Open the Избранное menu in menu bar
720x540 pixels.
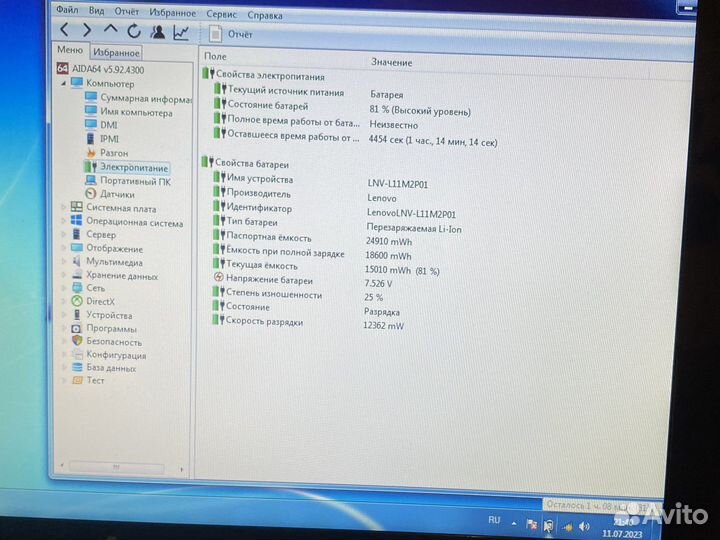pos(172,13)
